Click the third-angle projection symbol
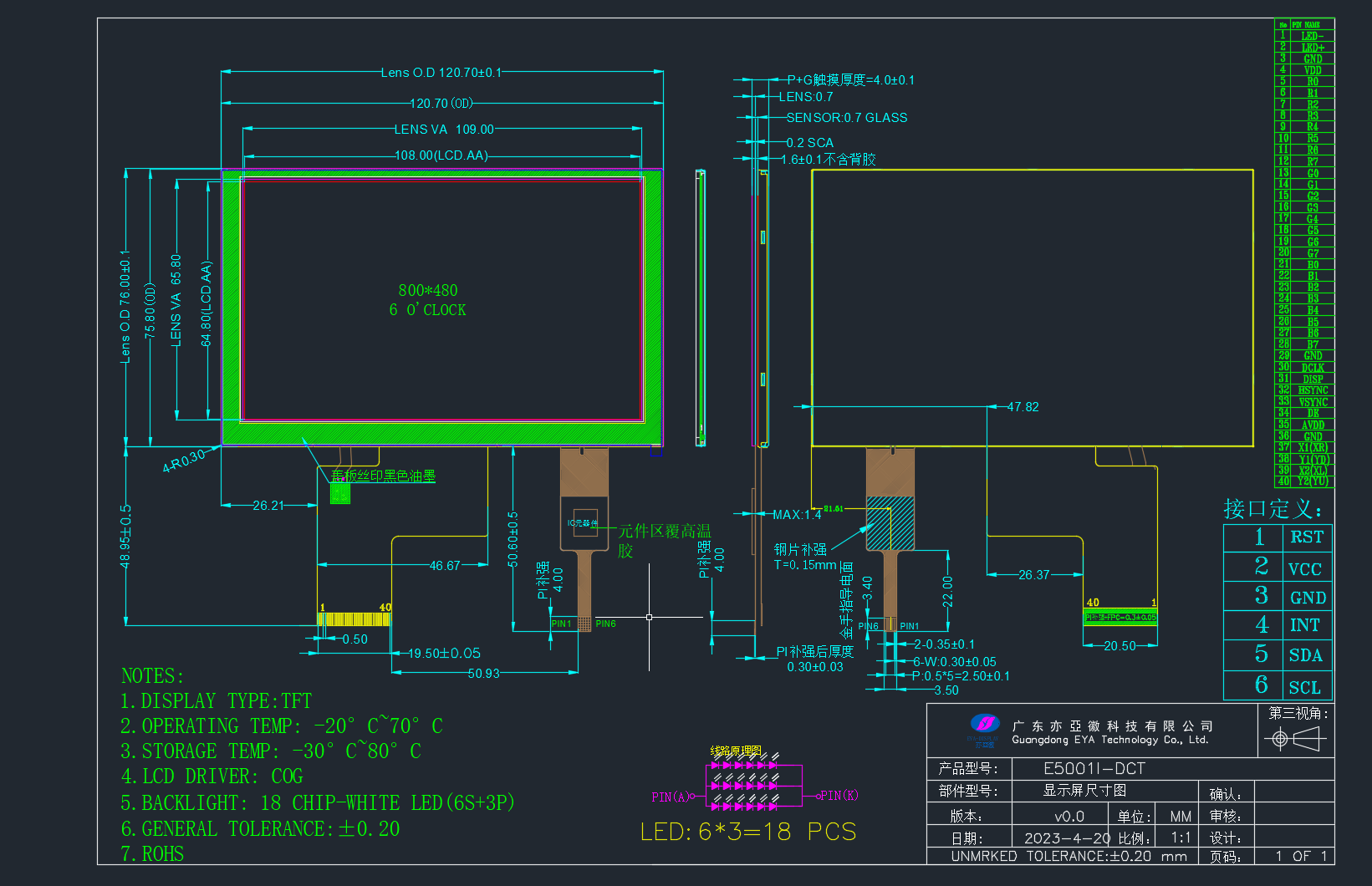The width and height of the screenshot is (1372, 886). pos(1295,739)
